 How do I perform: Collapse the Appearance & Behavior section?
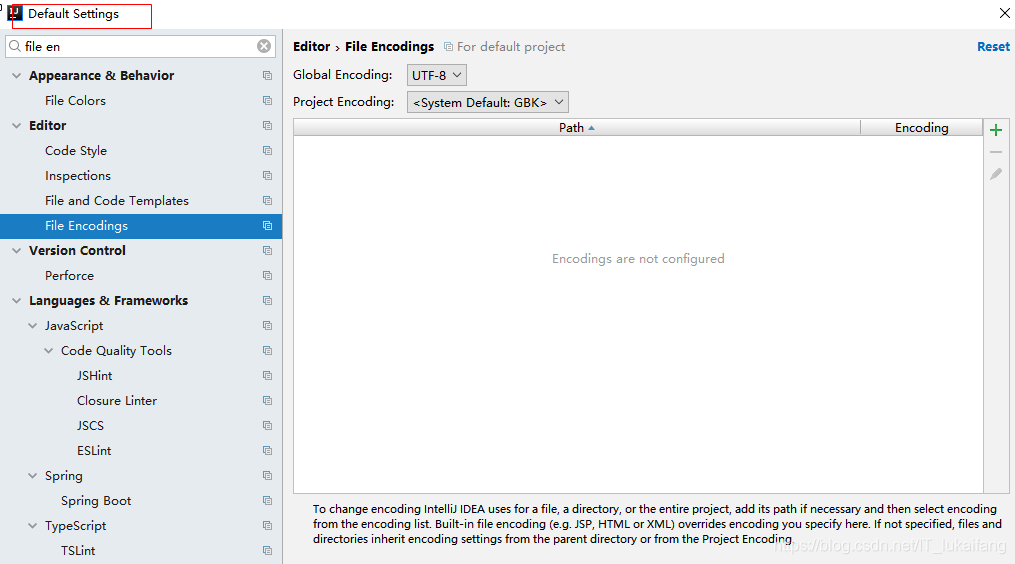click(x=17, y=76)
